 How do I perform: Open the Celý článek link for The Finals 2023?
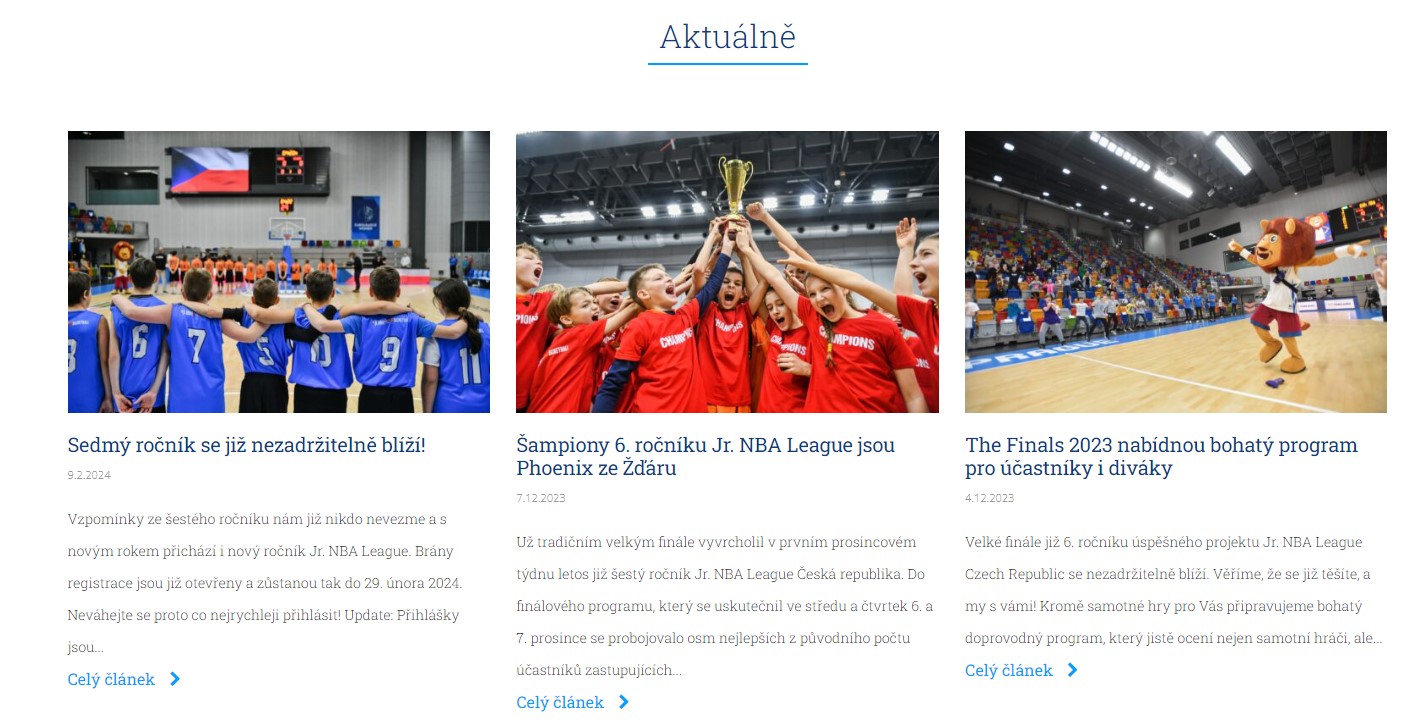[x=1009, y=670]
